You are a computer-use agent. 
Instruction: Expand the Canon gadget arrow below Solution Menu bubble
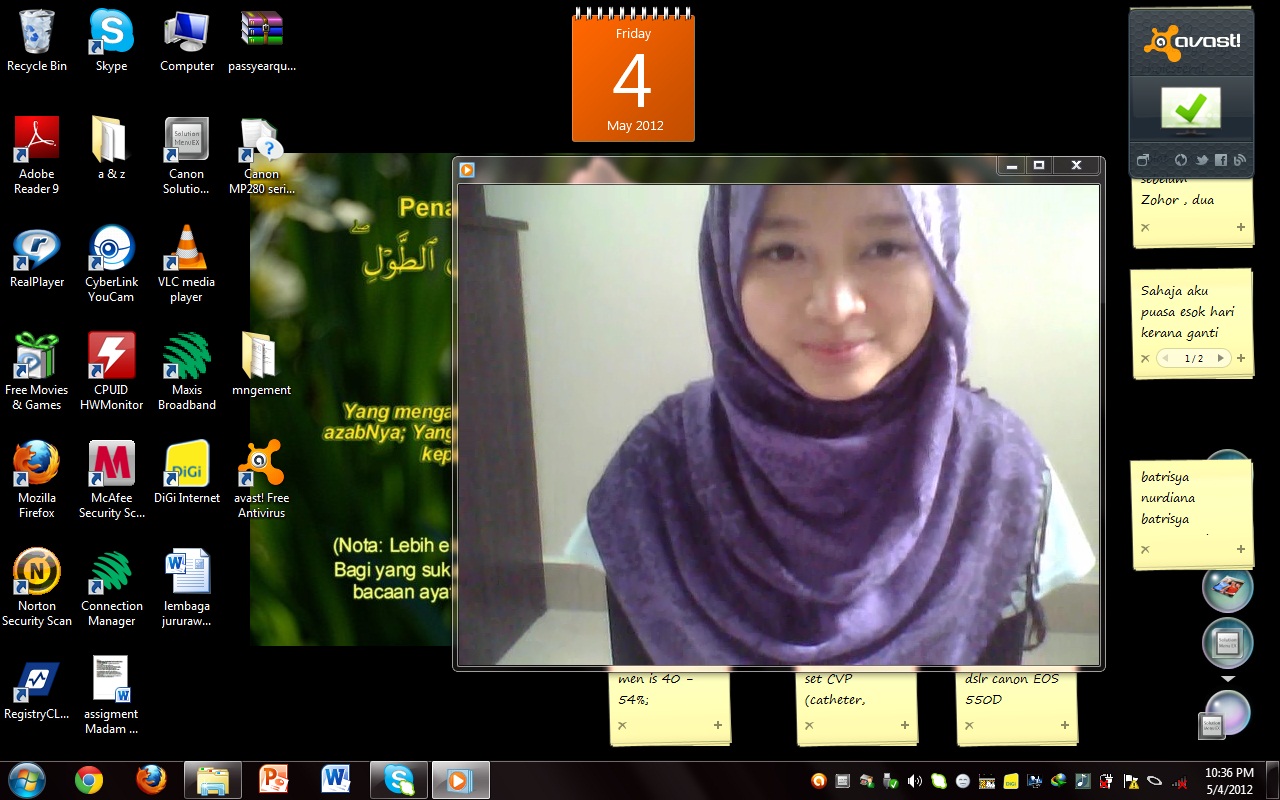click(x=1228, y=679)
